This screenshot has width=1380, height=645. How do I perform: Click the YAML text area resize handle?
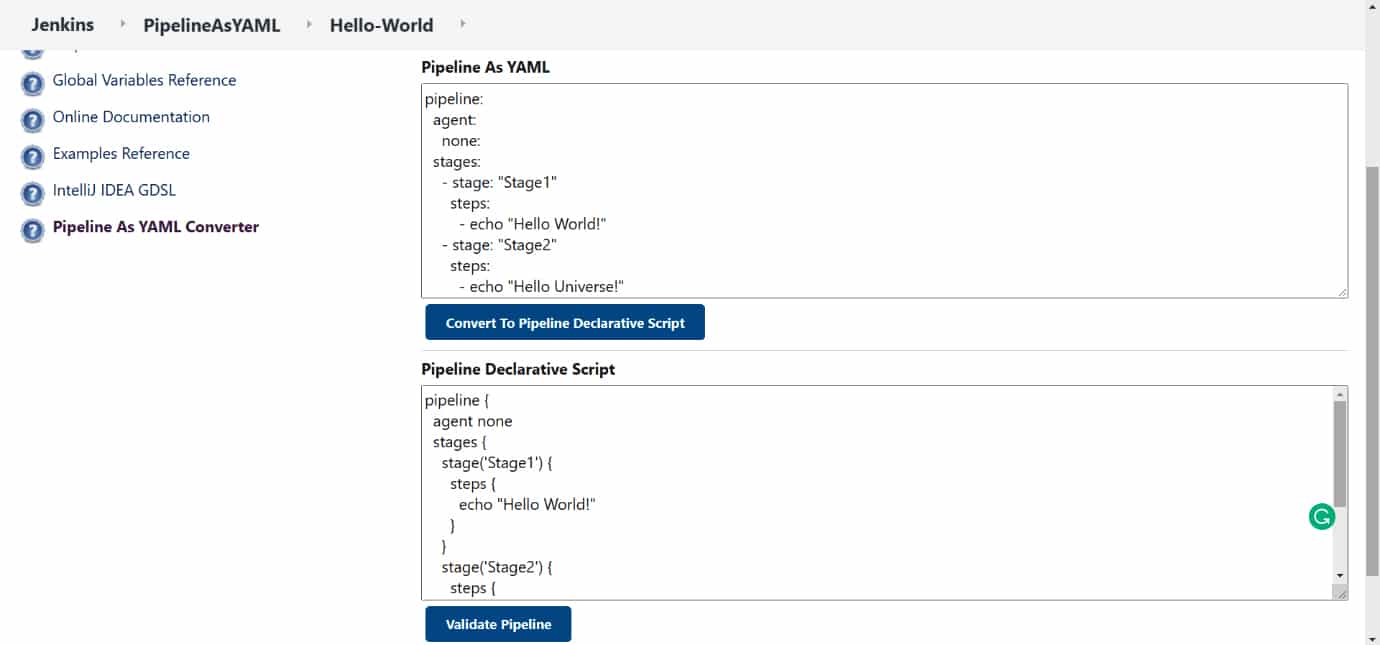(1341, 291)
